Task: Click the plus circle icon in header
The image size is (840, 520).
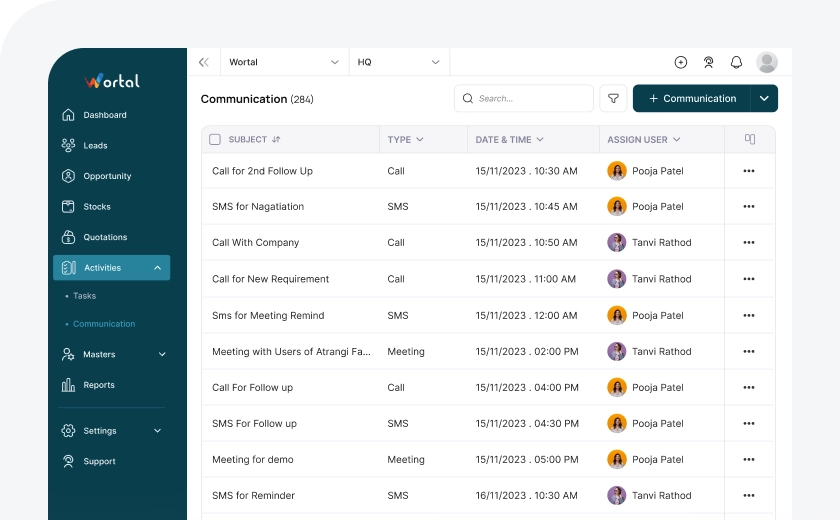Action: click(x=681, y=62)
